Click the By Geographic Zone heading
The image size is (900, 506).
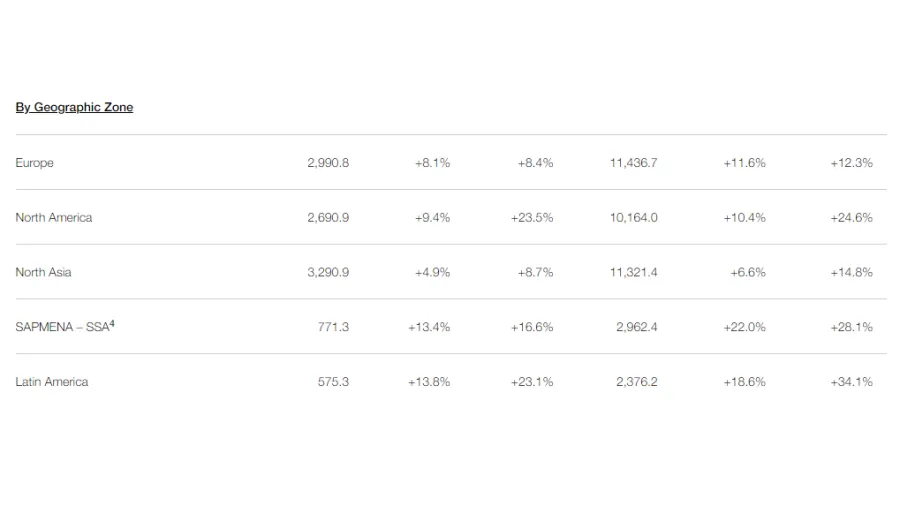pos(74,107)
